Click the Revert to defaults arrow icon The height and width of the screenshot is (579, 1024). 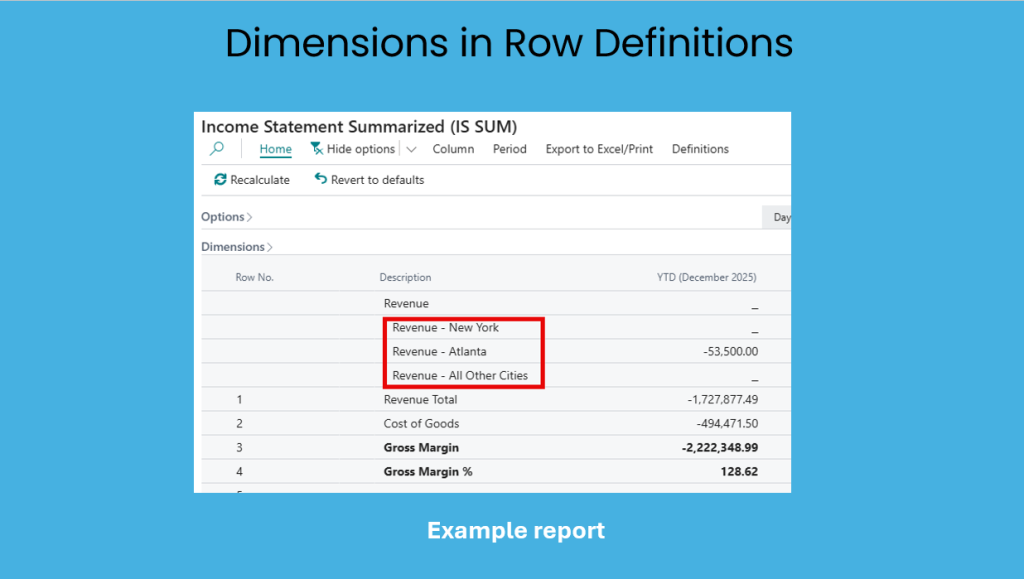(320, 180)
